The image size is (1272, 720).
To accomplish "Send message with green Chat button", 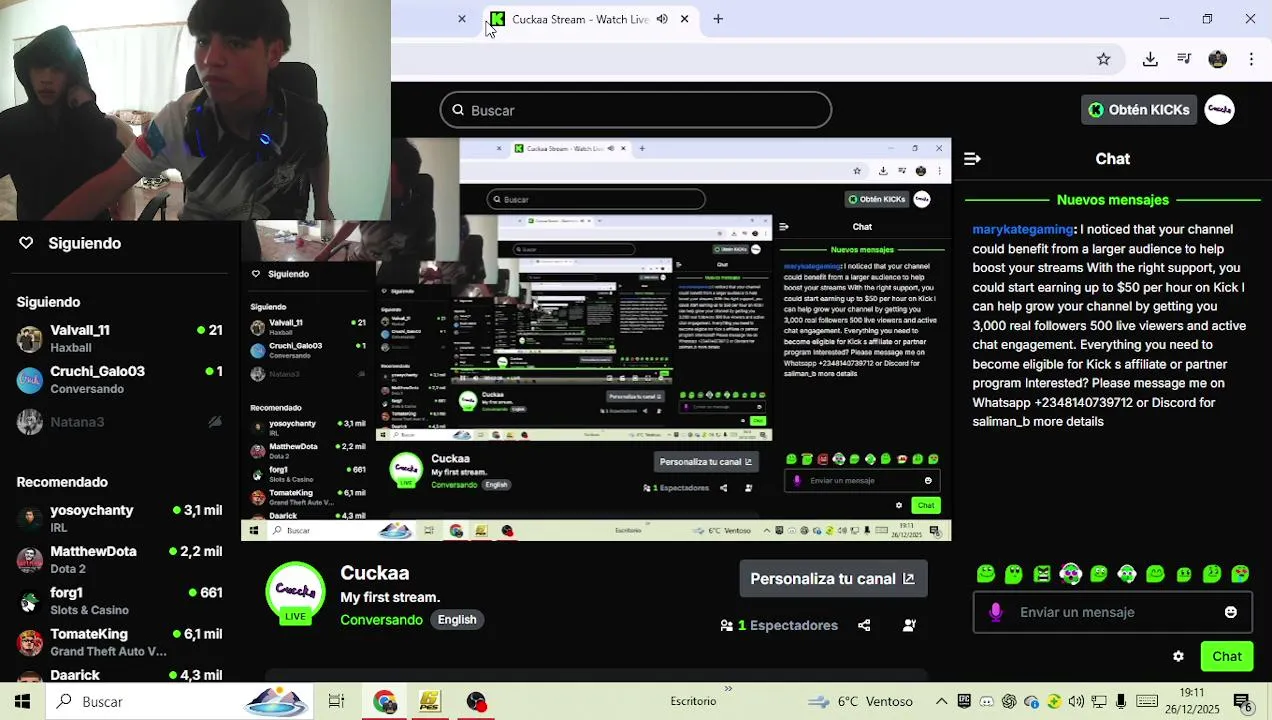I will coord(1226,656).
